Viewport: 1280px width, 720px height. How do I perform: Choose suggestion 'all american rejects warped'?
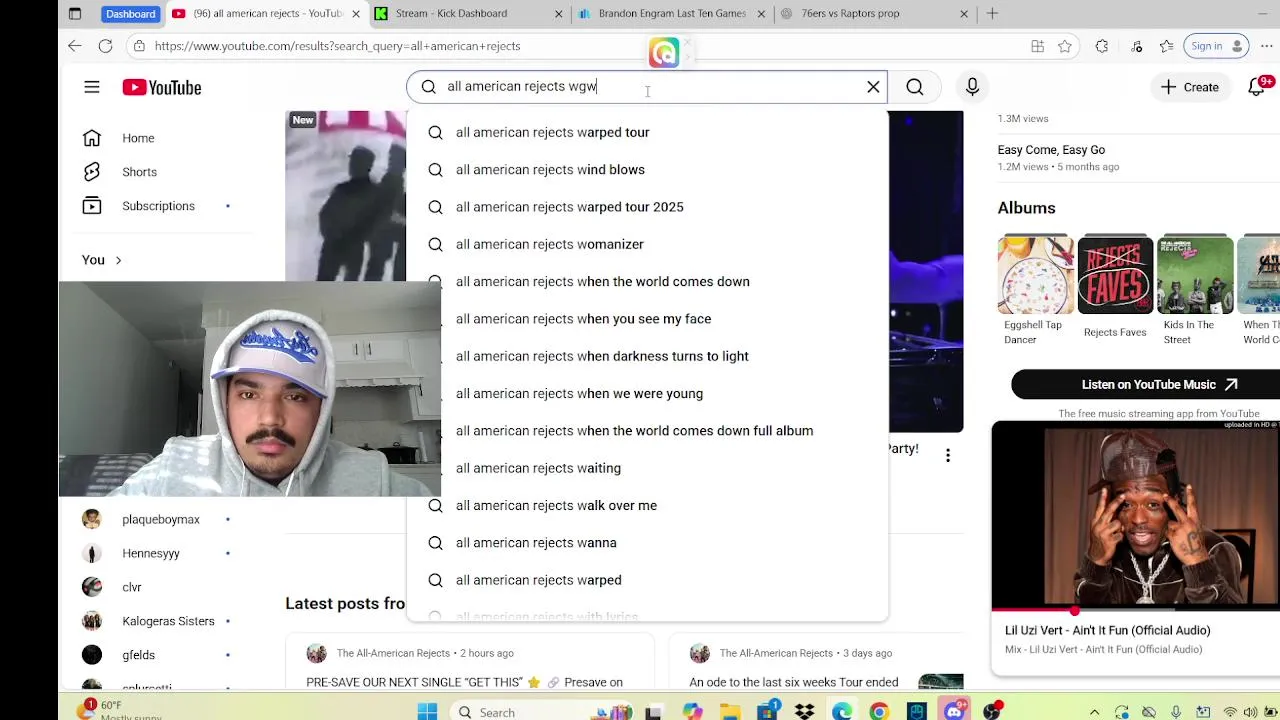(647, 580)
